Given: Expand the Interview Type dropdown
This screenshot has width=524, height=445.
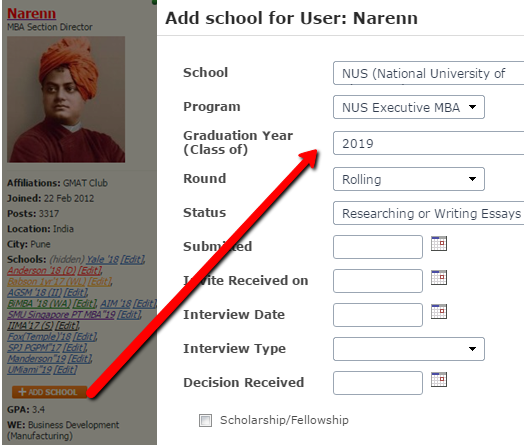Looking at the screenshot, I should click(x=409, y=349).
